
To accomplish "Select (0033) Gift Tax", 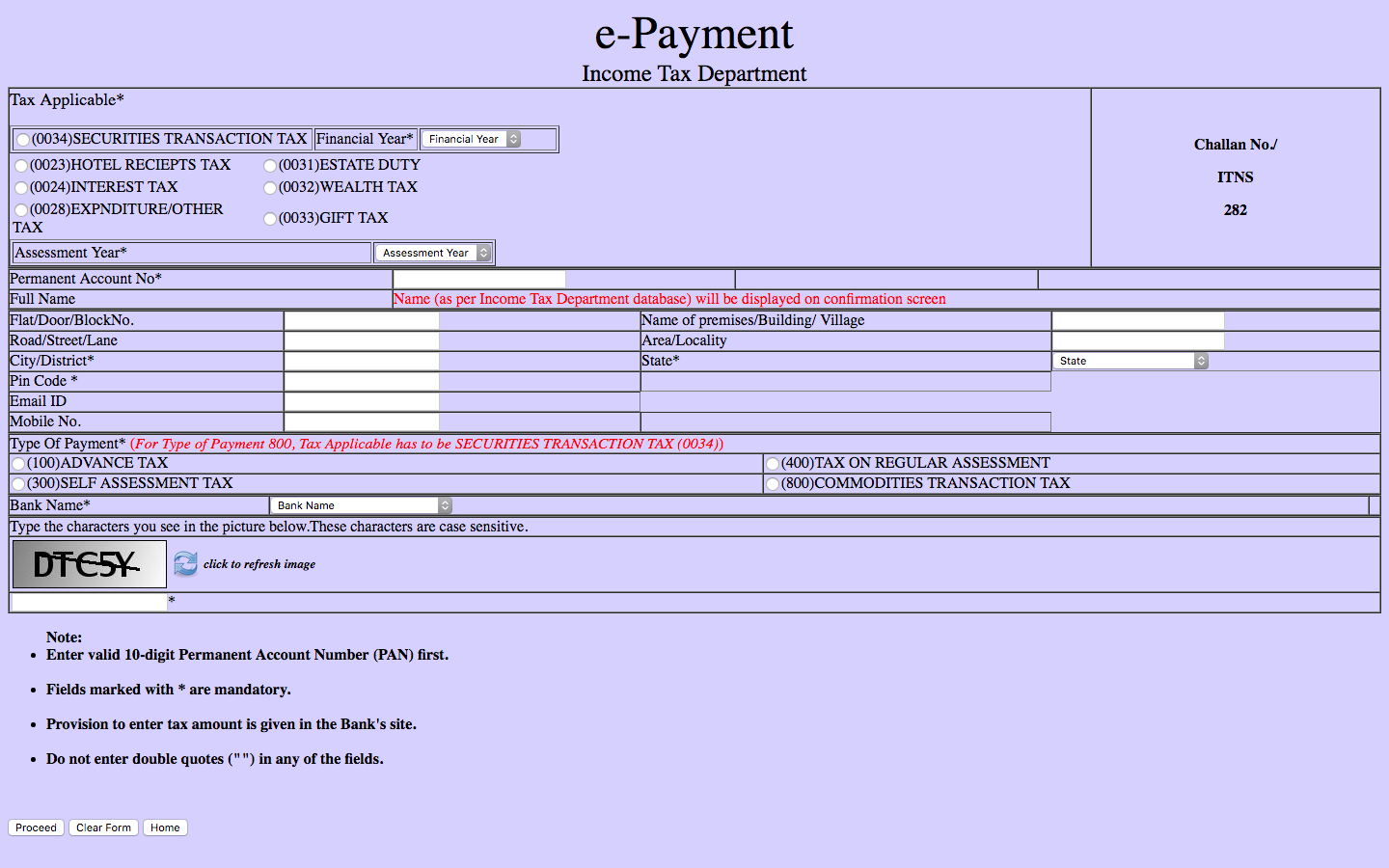I will click(270, 218).
